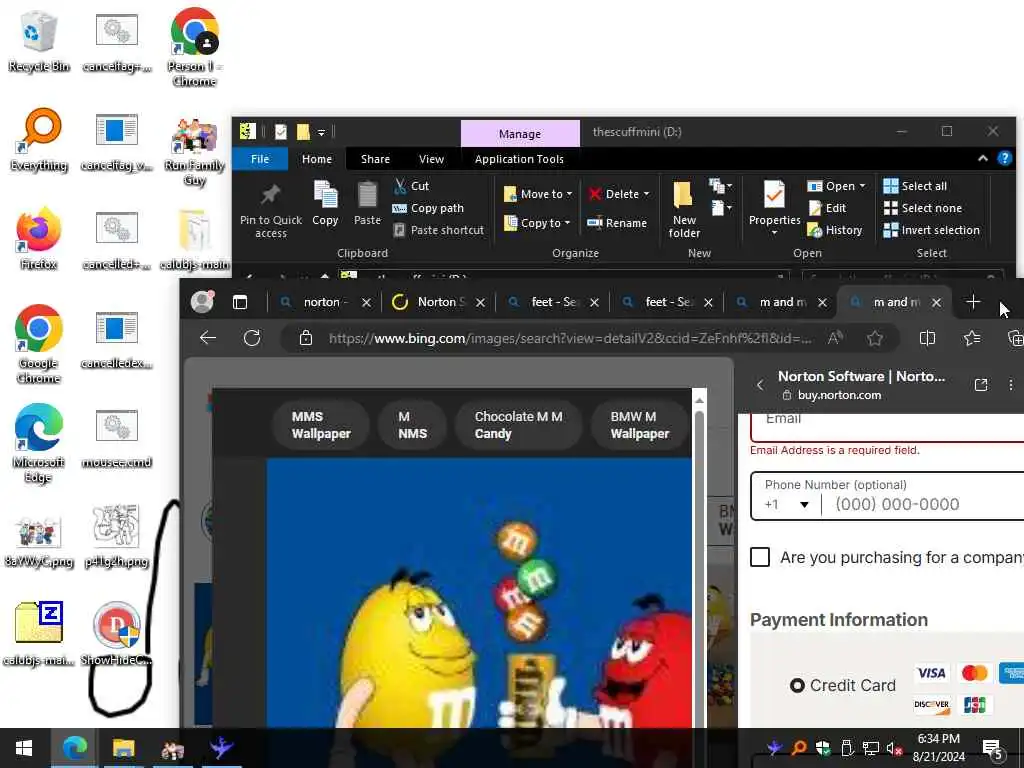The height and width of the screenshot is (768, 1024).
Task: Click History in the Open group
Action: [x=835, y=230]
